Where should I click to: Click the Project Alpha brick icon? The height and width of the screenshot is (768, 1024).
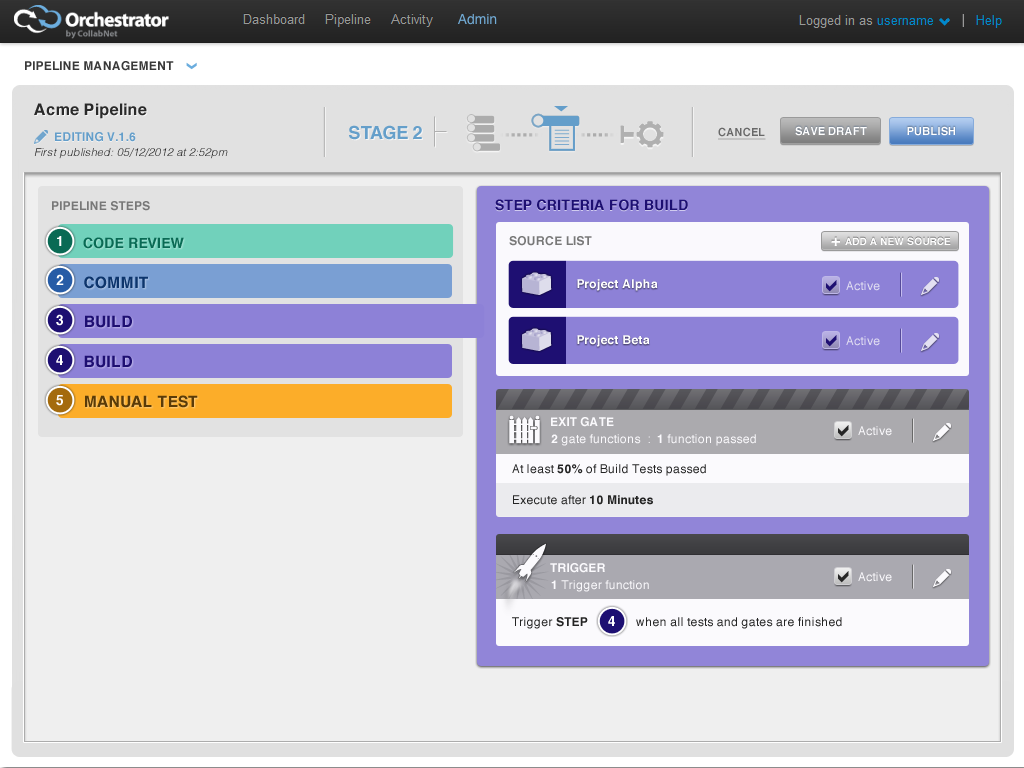click(537, 284)
